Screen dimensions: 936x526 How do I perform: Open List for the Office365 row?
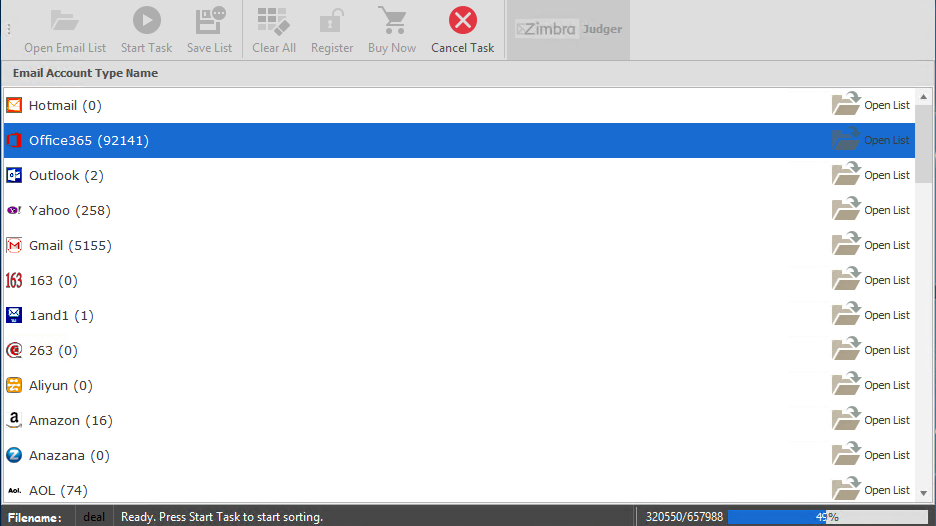[x=872, y=140]
